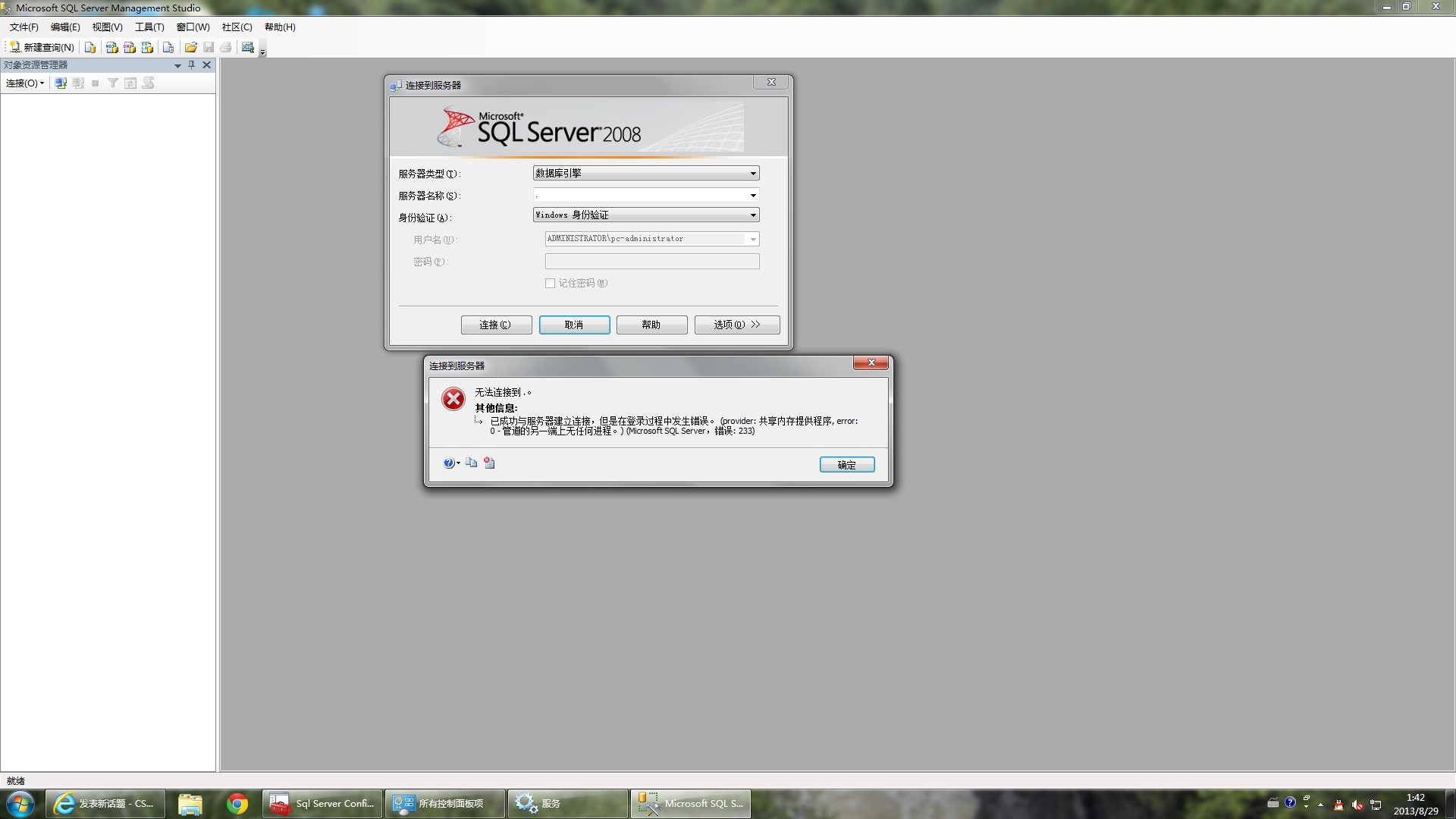
Task: Show technical details icon in error dialog
Action: coord(489,463)
